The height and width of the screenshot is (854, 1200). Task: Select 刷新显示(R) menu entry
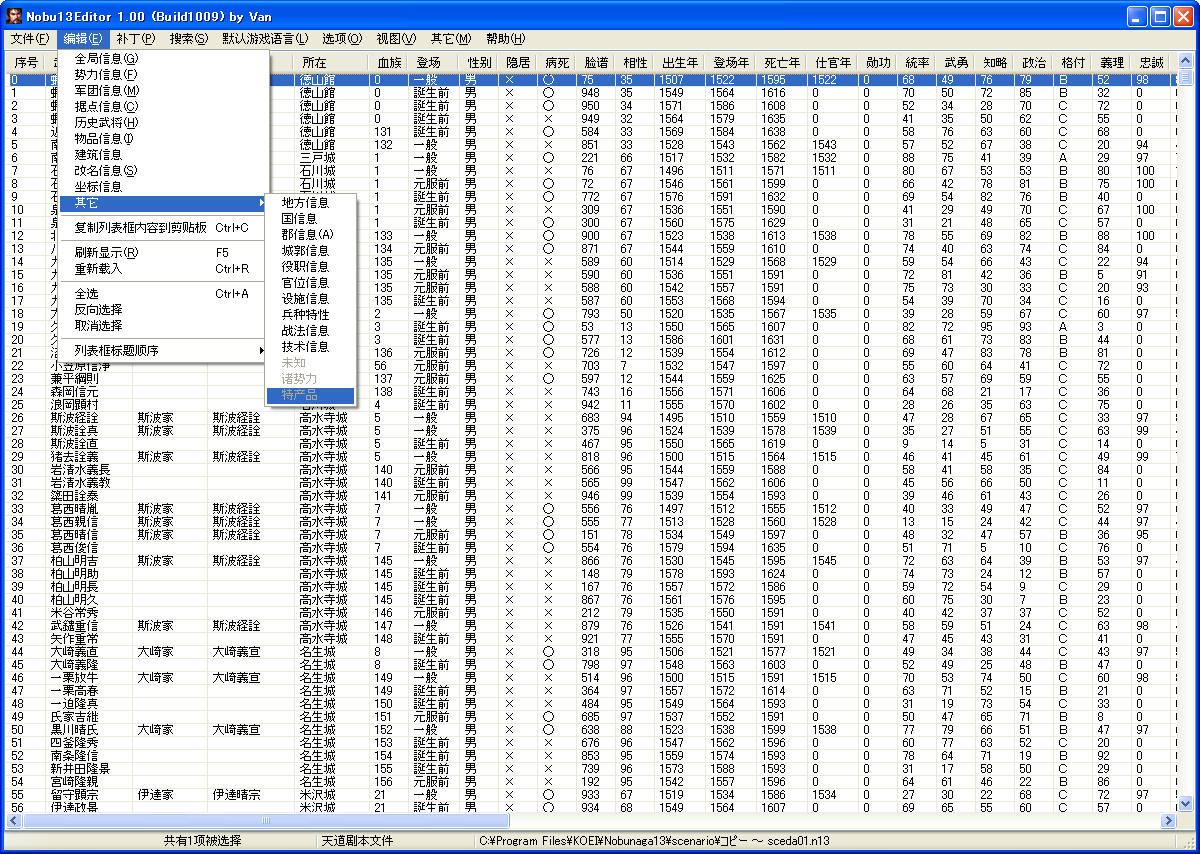coord(163,253)
